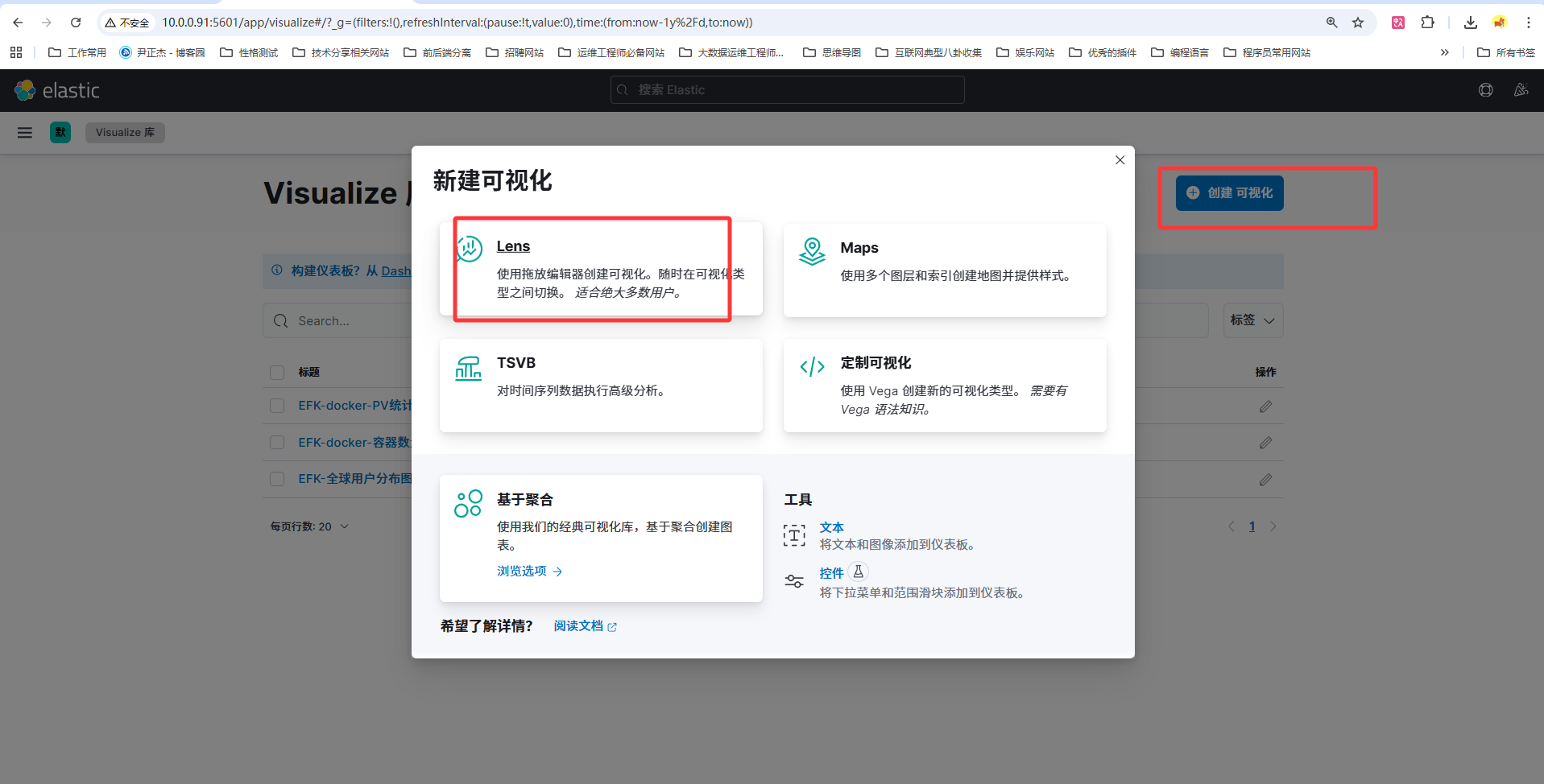Expand the hidden bookmarks chevron
1544x784 pixels.
pyautogui.click(x=1445, y=52)
